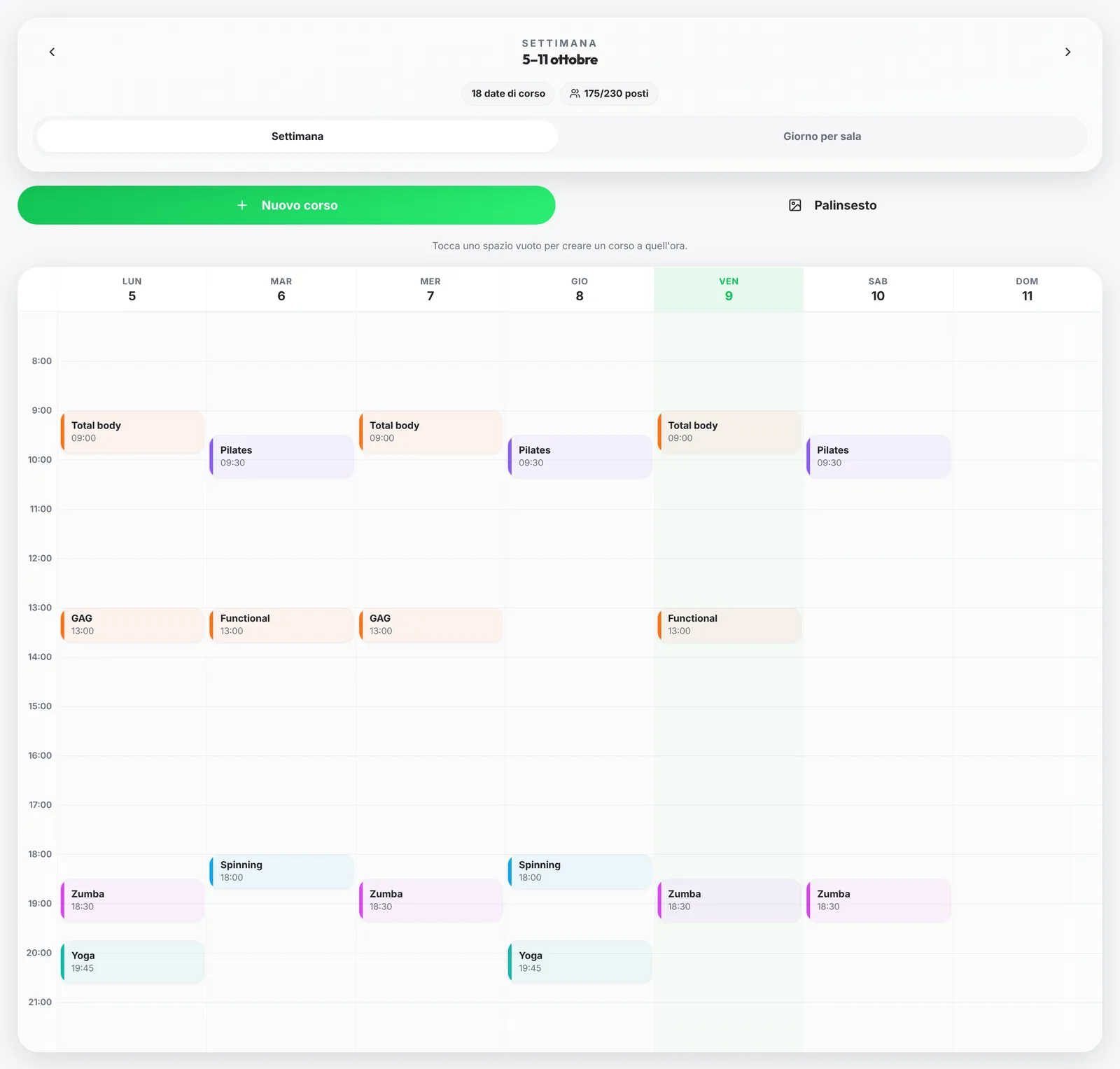Open Friday's Zumba 18:30 class

click(x=729, y=900)
